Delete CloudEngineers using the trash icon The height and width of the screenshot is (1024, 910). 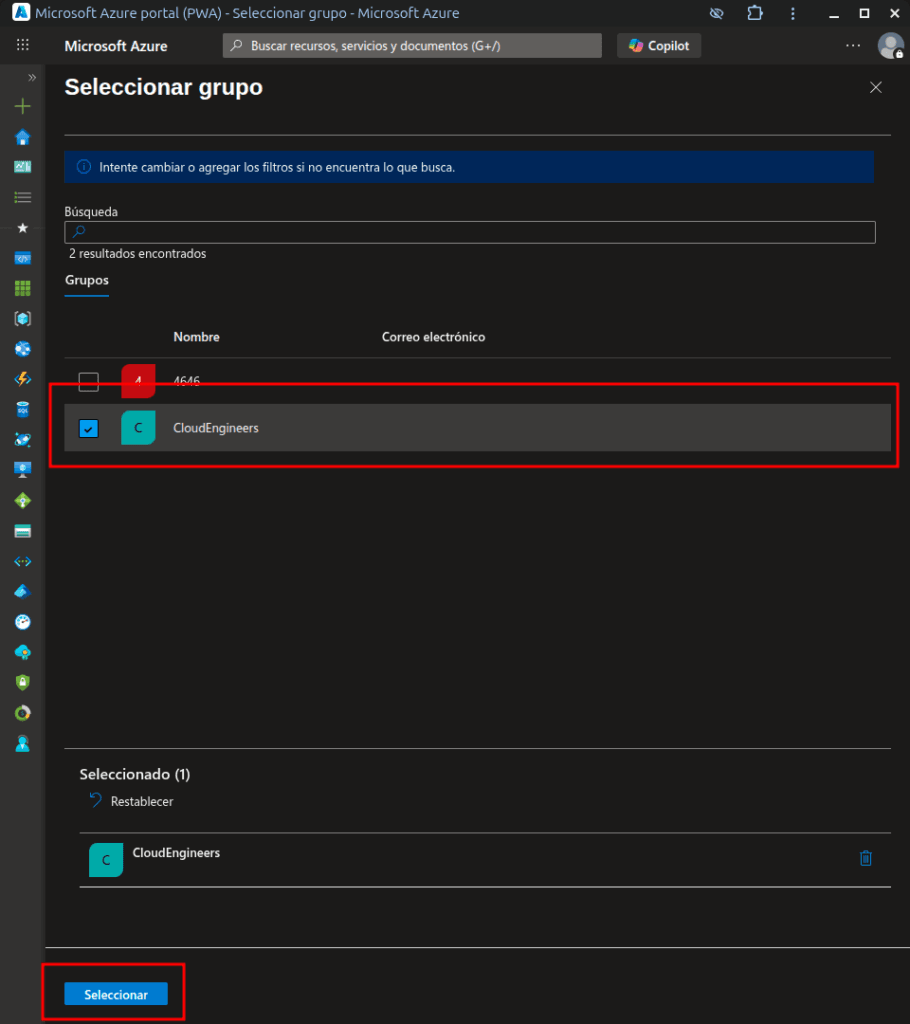coord(866,858)
